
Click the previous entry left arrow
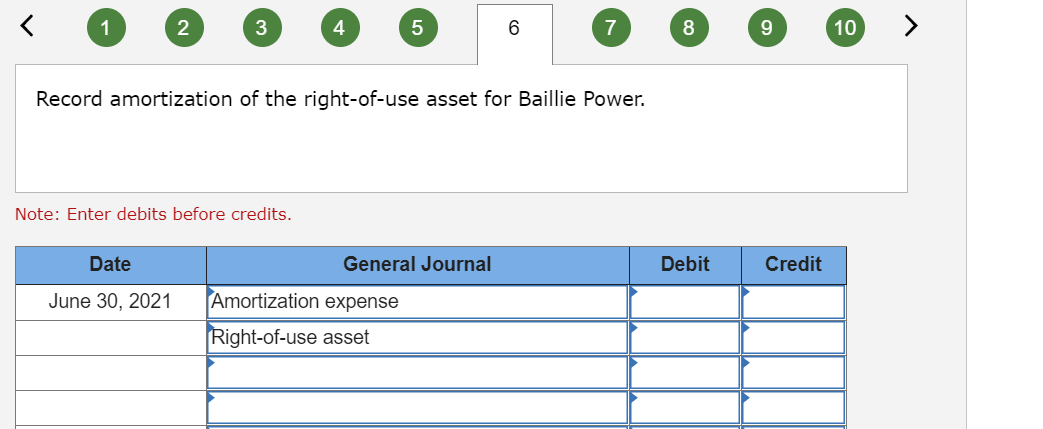coord(27,27)
